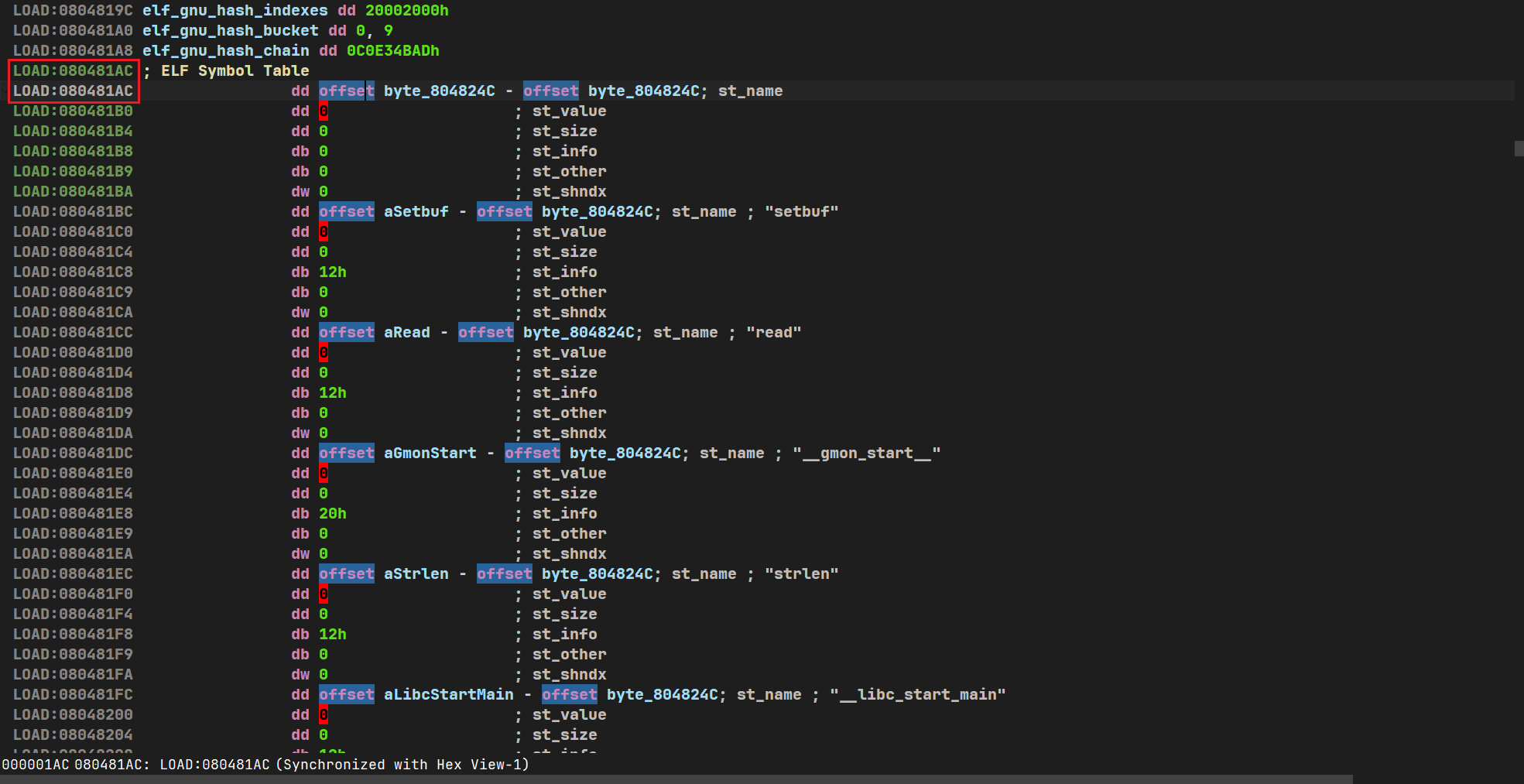Image resolution: width=1524 pixels, height=784 pixels.
Task: Click address LOAD:080481FC
Action: tap(73, 695)
